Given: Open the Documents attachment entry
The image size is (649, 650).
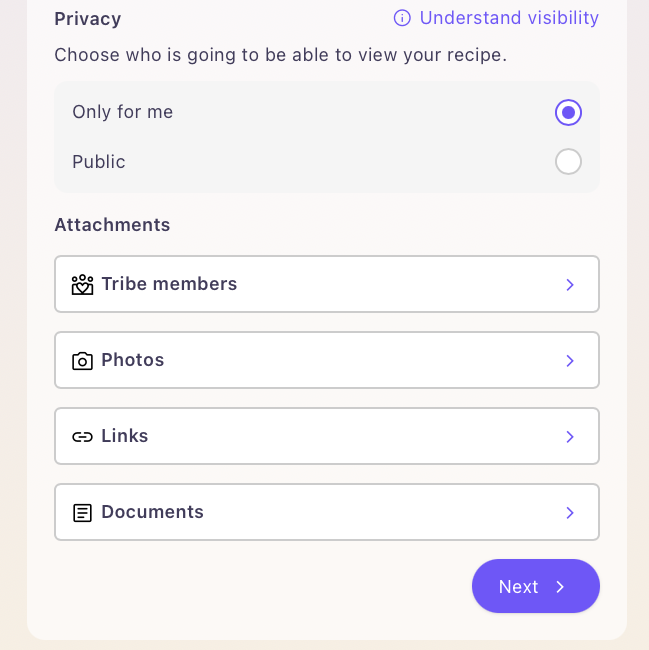Looking at the screenshot, I should click(326, 512).
